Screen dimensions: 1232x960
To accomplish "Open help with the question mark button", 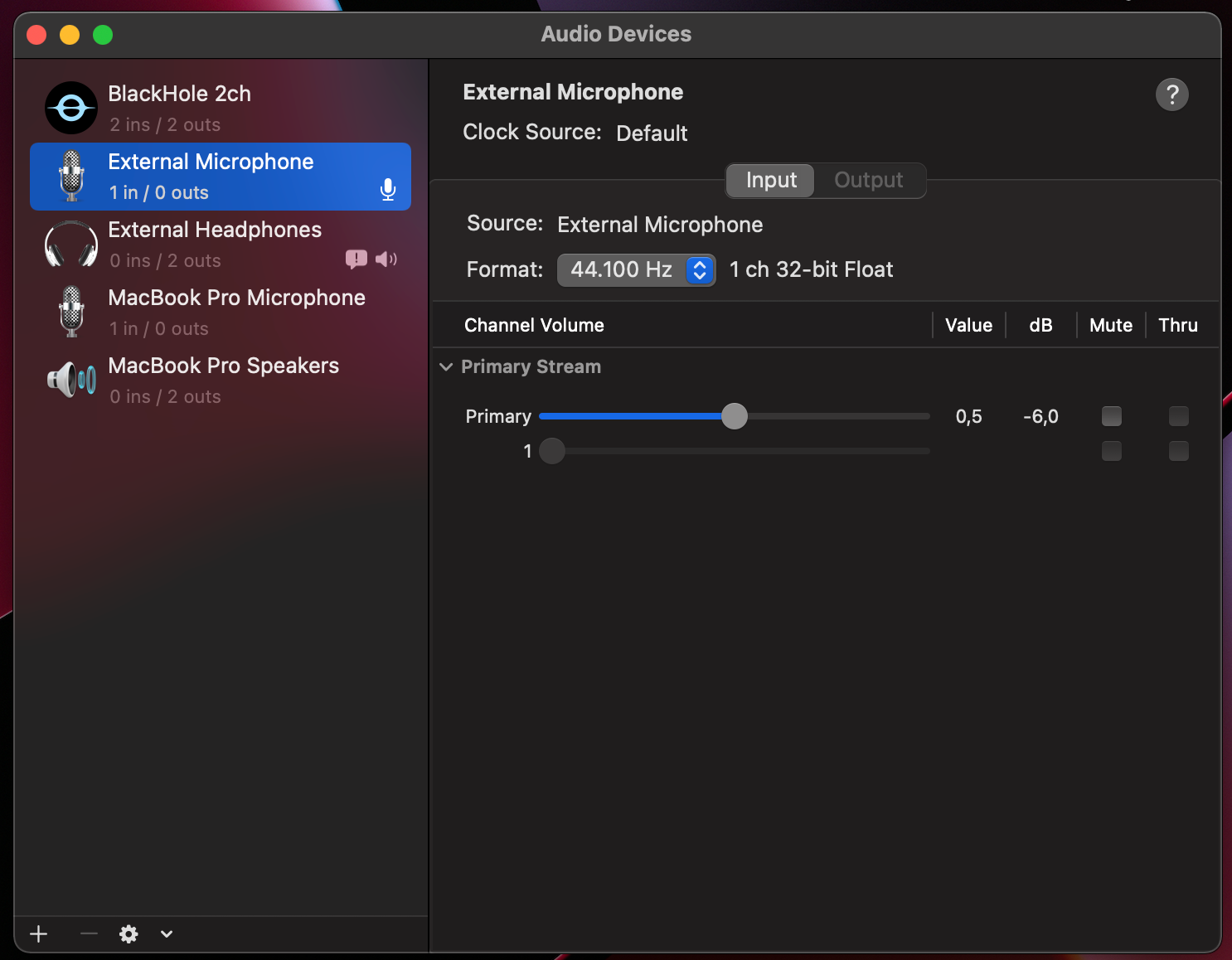I will tap(1172, 95).
